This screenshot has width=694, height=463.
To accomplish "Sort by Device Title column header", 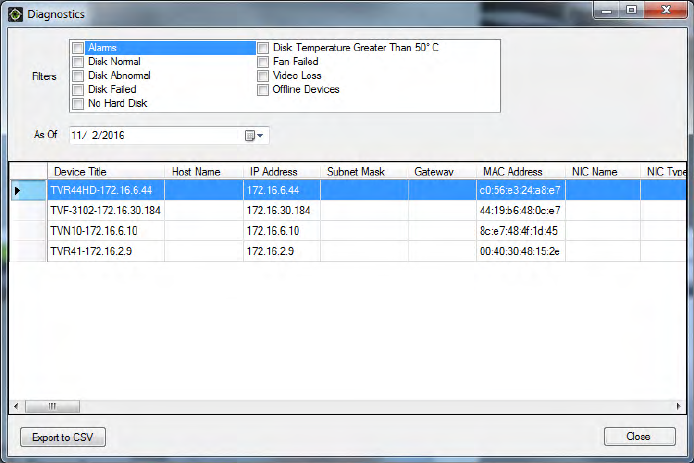I will pos(106,172).
